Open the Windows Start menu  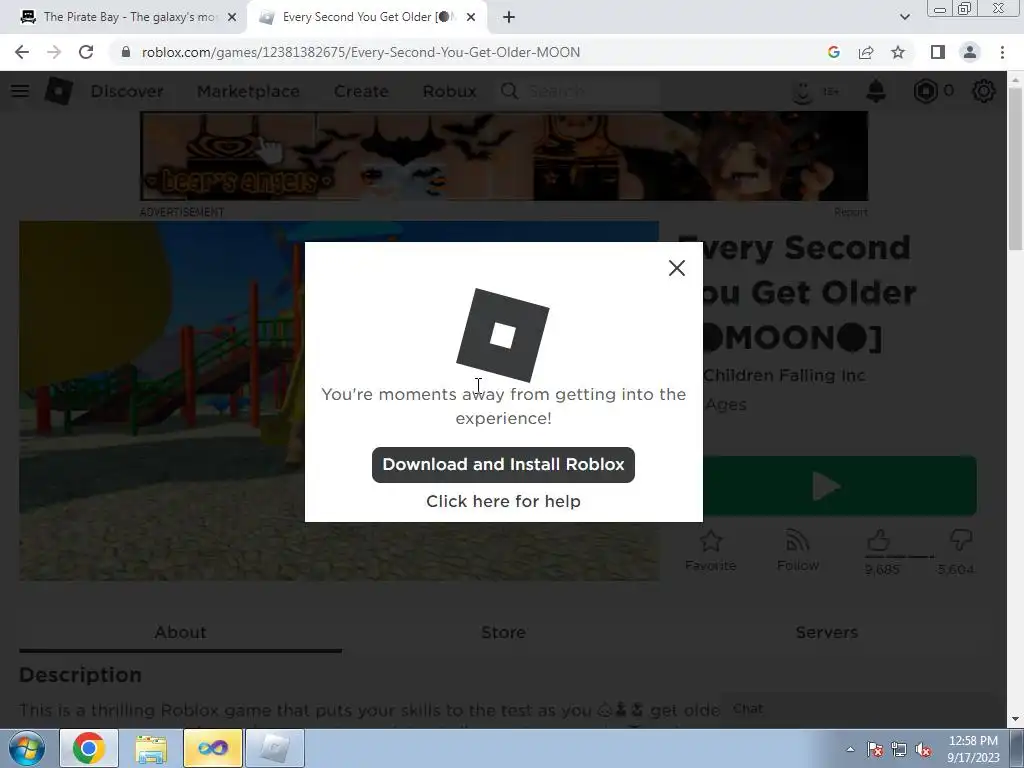pyautogui.click(x=26, y=748)
